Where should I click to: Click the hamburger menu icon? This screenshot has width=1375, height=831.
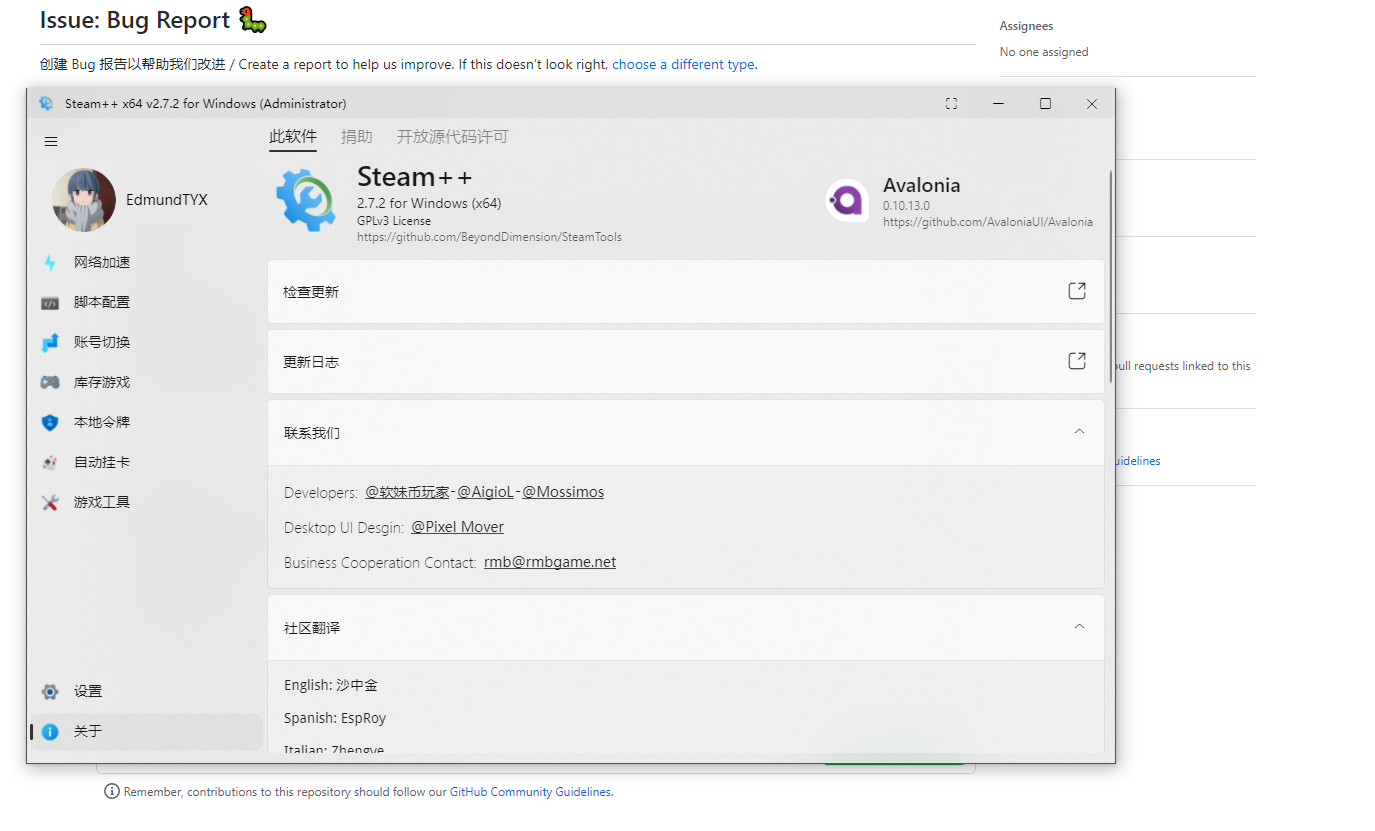tap(51, 141)
